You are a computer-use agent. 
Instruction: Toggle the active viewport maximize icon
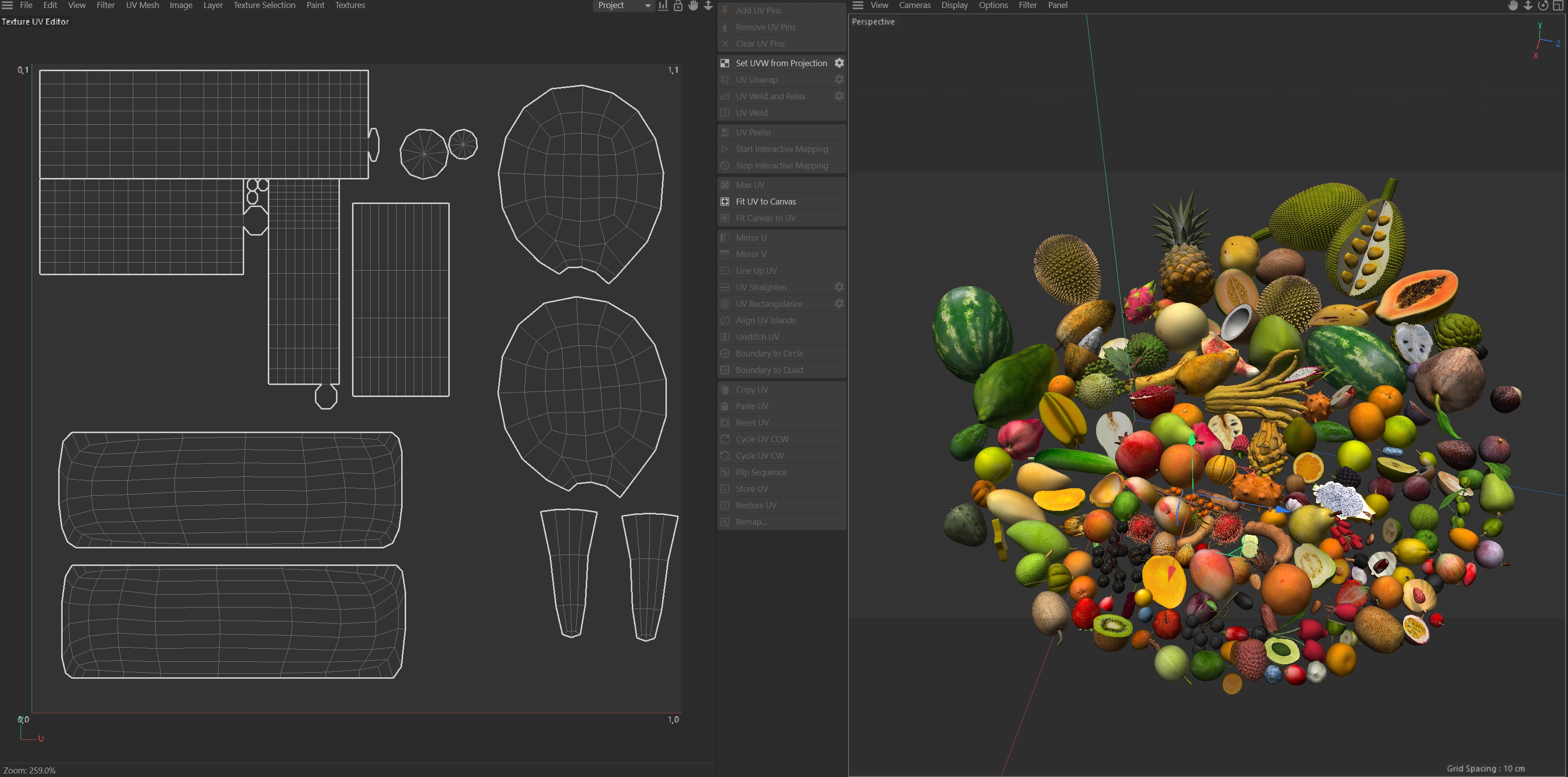click(x=1557, y=6)
